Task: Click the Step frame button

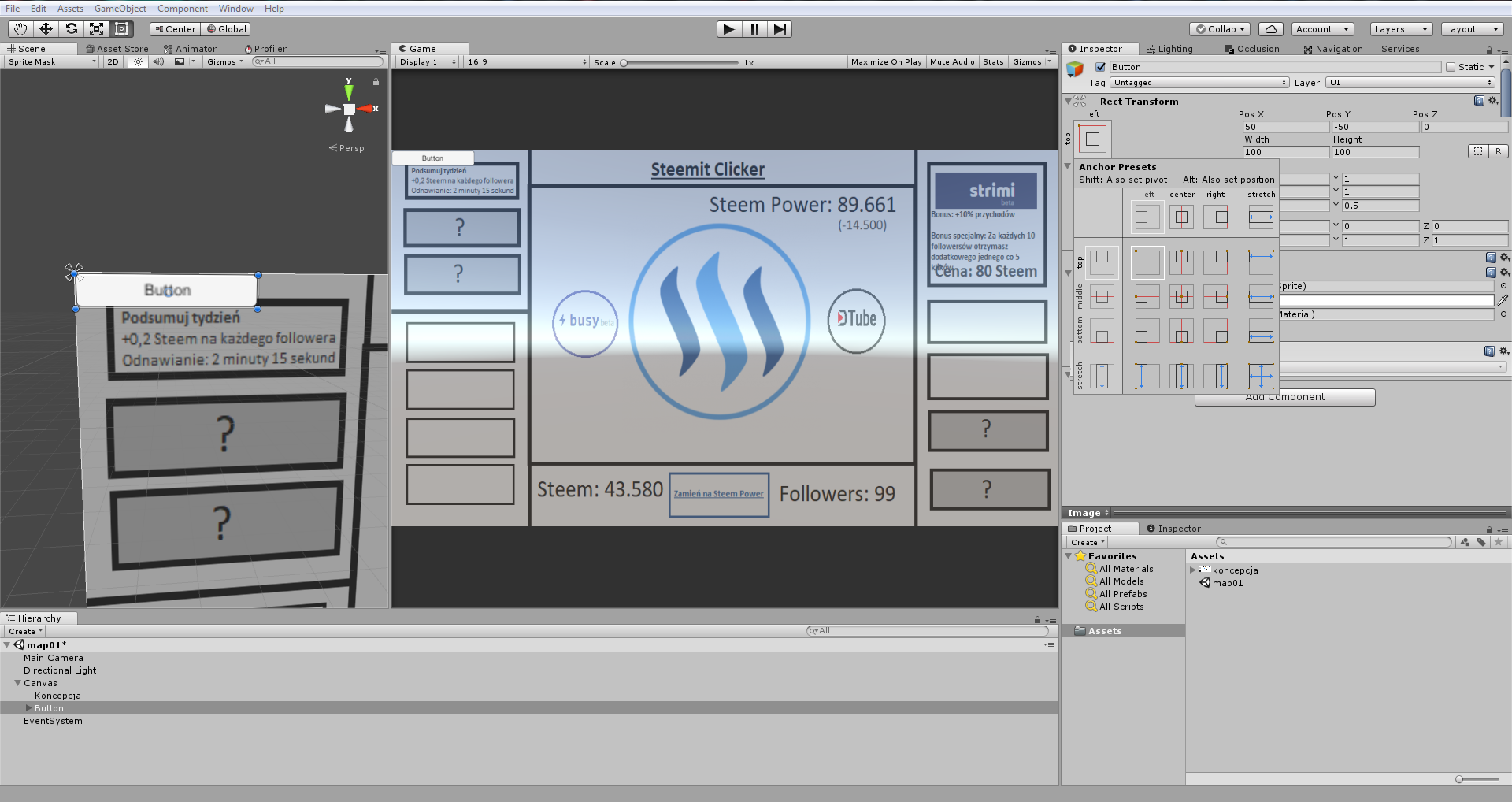Action: click(x=780, y=29)
